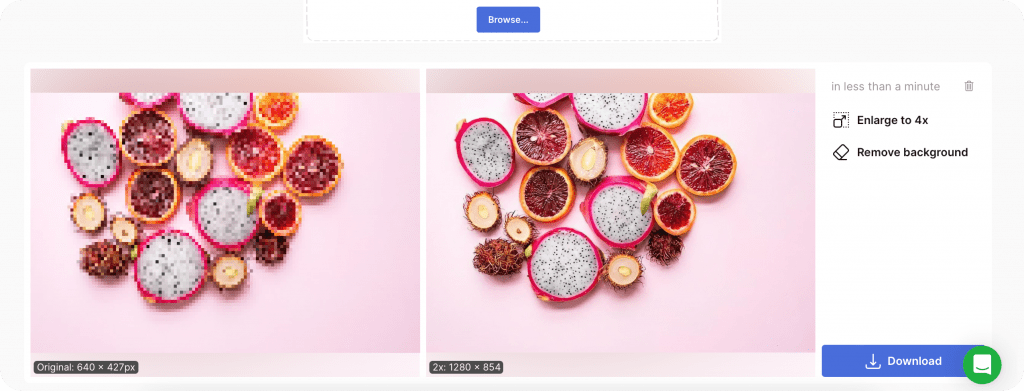Click the largest dragon fruit half in upscaled preview

566,264
